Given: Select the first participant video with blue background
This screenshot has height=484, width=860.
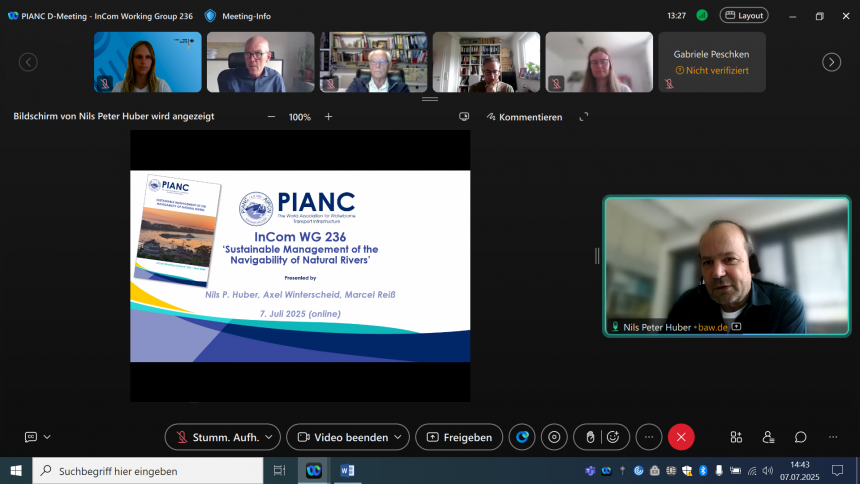Looking at the screenshot, I should (148, 62).
